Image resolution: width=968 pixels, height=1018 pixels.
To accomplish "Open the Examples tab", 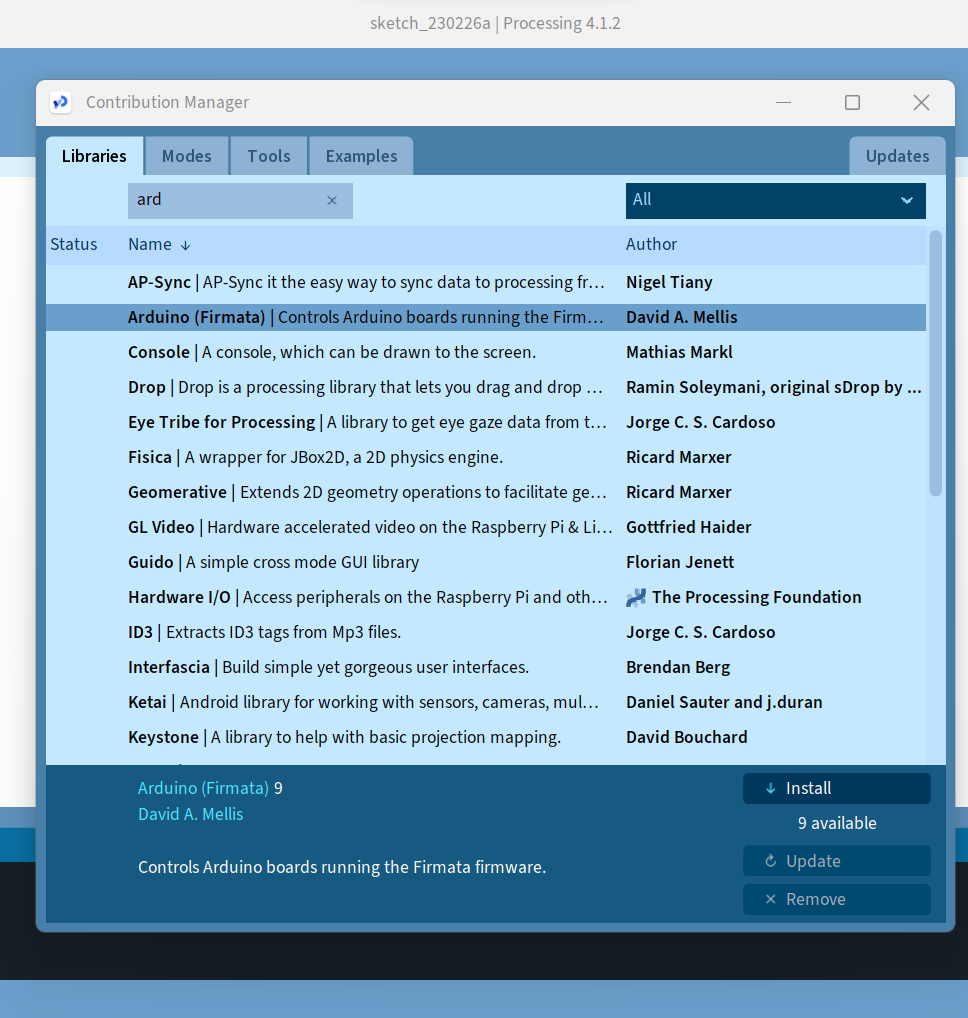I will coord(361,156).
